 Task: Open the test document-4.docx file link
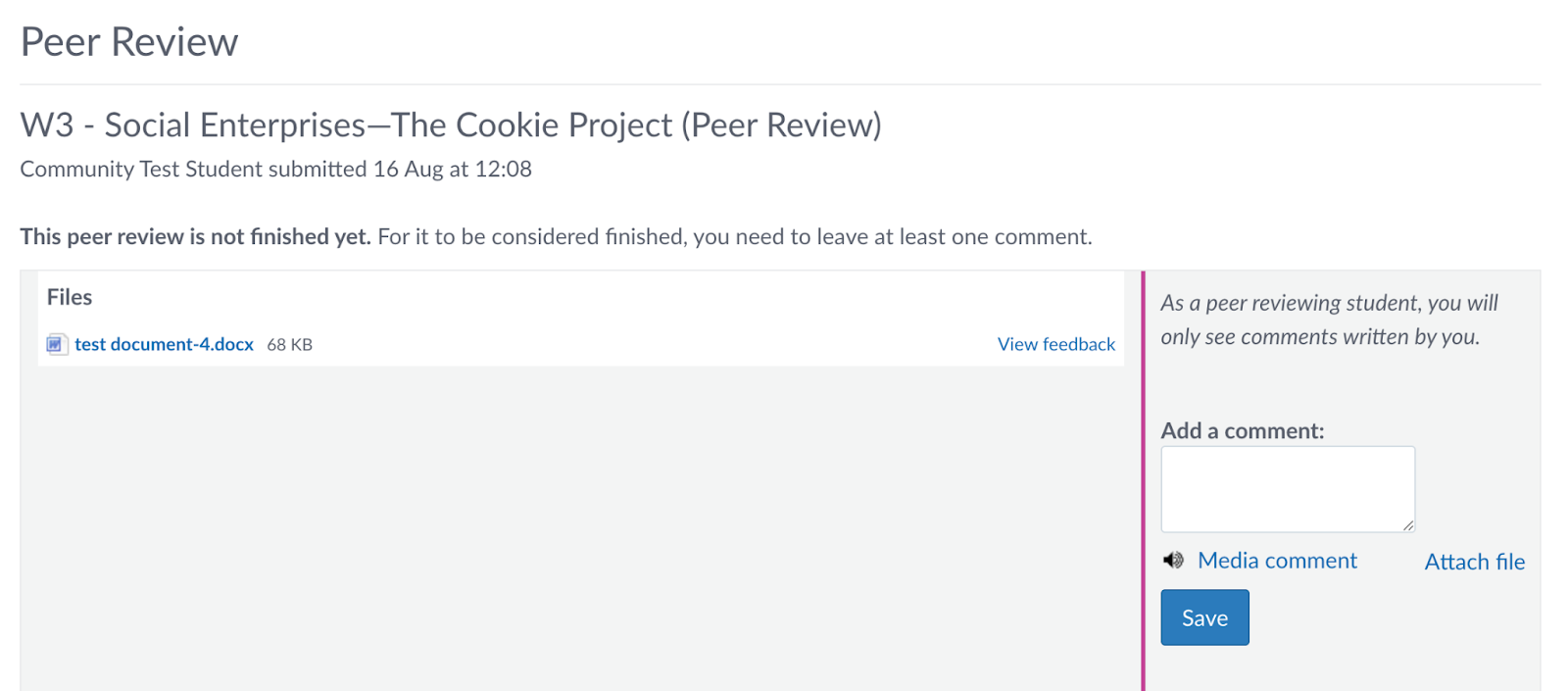click(164, 344)
